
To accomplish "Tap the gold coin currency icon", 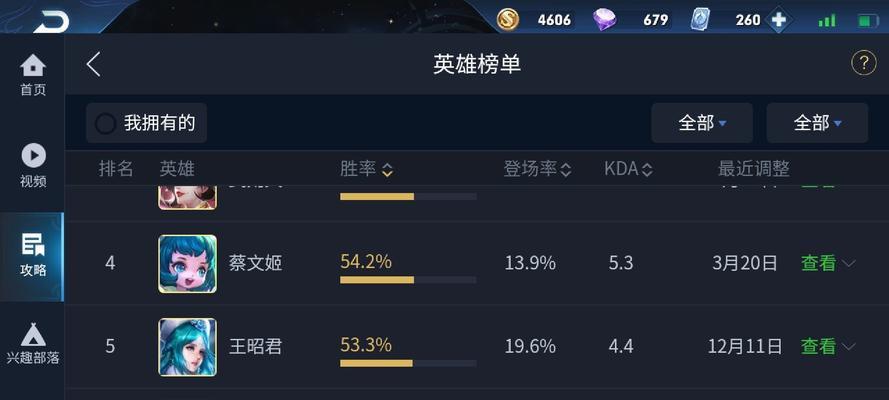I will point(507,19).
